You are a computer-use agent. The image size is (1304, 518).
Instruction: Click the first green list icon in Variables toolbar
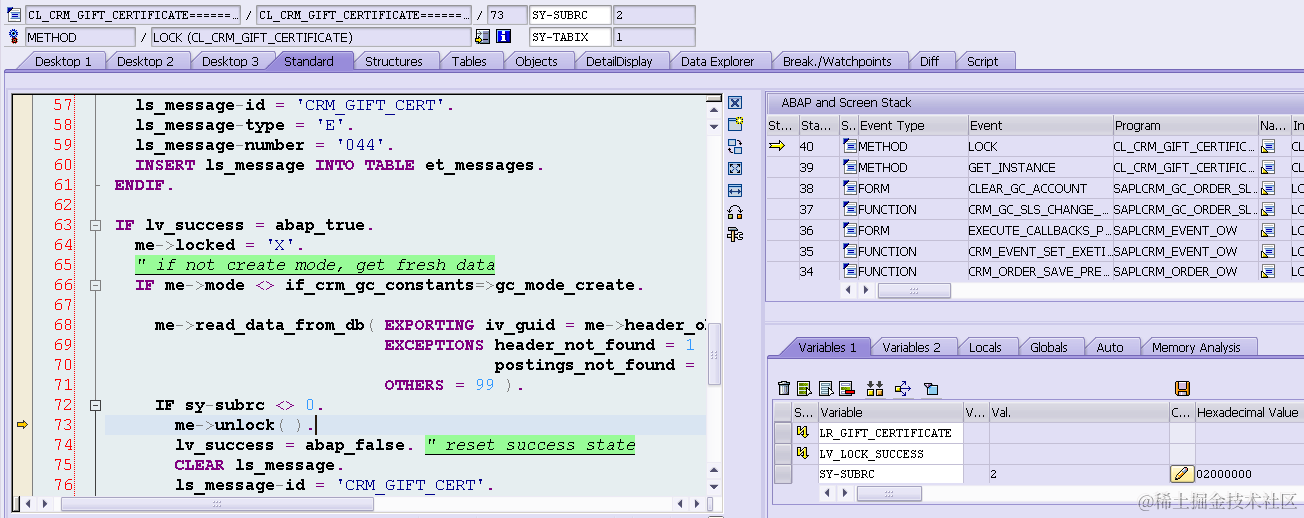804,388
